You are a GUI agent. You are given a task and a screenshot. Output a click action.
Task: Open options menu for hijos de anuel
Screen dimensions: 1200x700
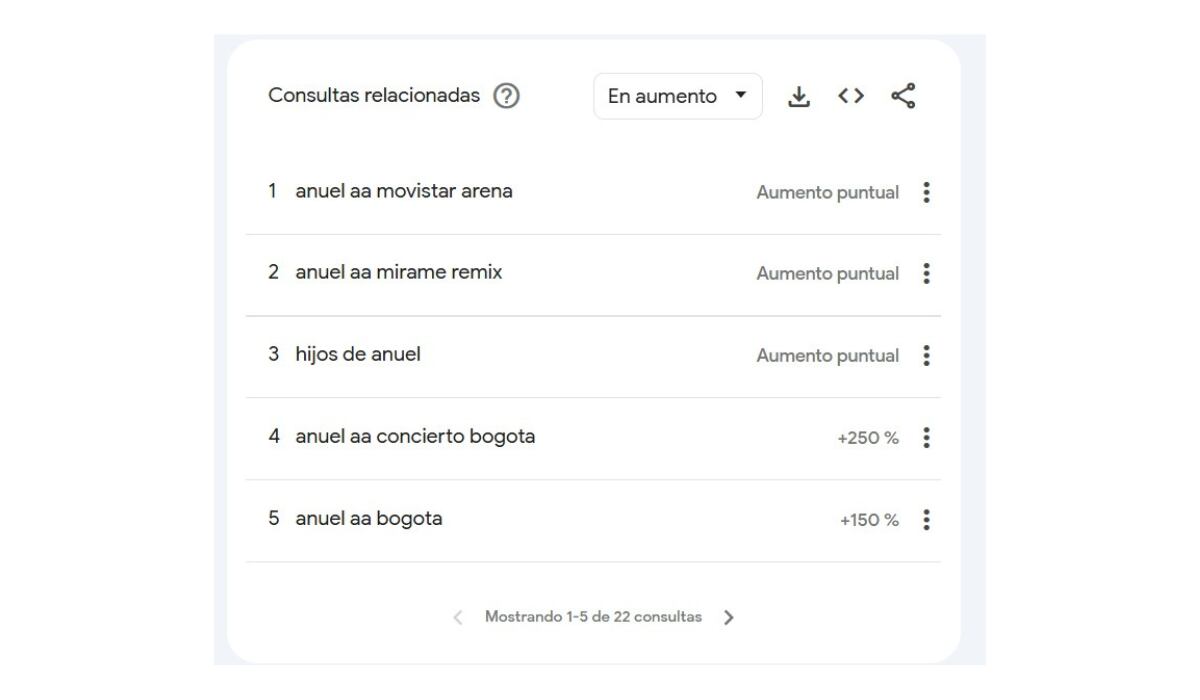coord(926,355)
